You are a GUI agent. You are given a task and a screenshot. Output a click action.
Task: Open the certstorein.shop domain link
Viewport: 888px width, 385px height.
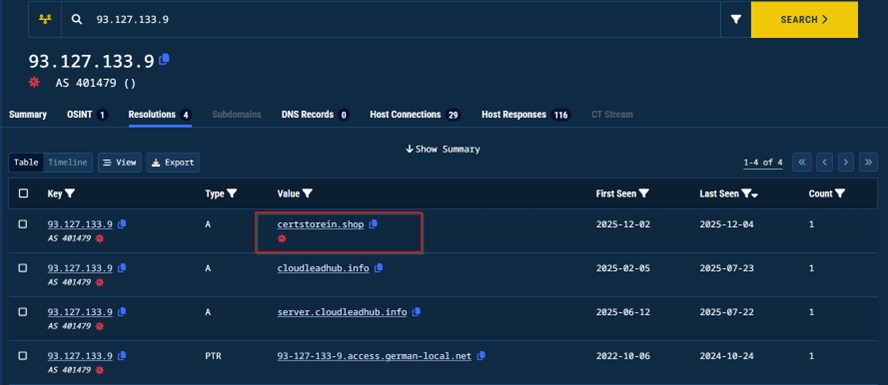pos(321,224)
